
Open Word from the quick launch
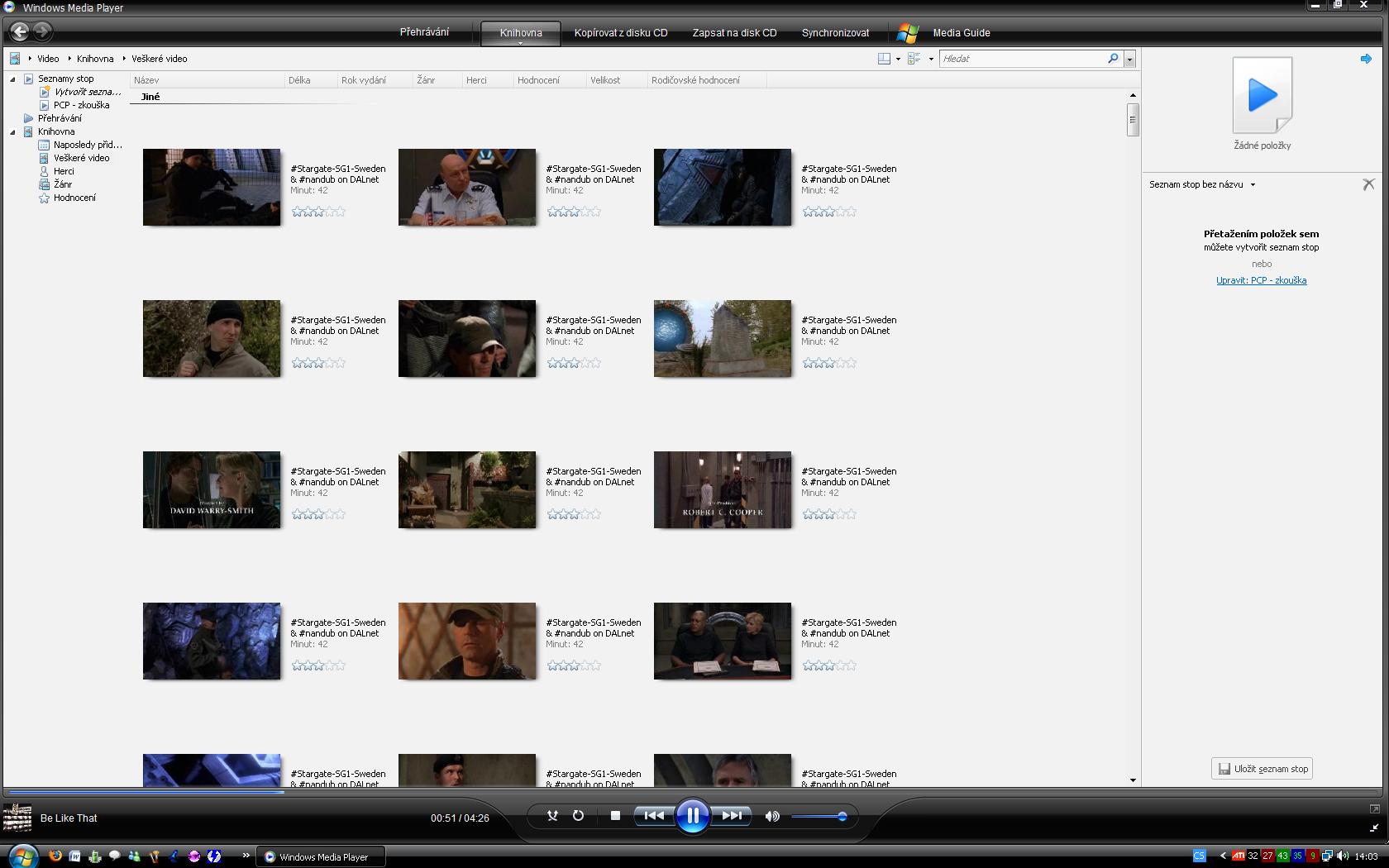[x=75, y=856]
